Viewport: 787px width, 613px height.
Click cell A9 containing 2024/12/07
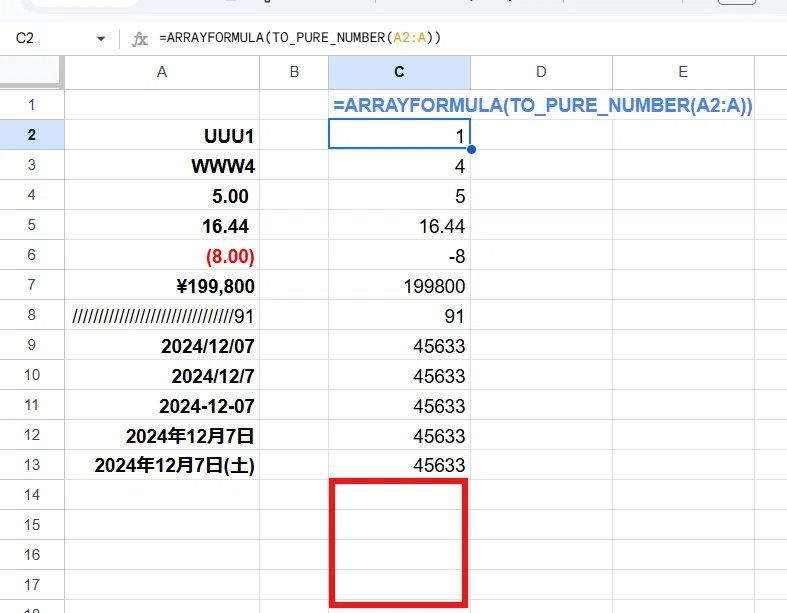[162, 345]
